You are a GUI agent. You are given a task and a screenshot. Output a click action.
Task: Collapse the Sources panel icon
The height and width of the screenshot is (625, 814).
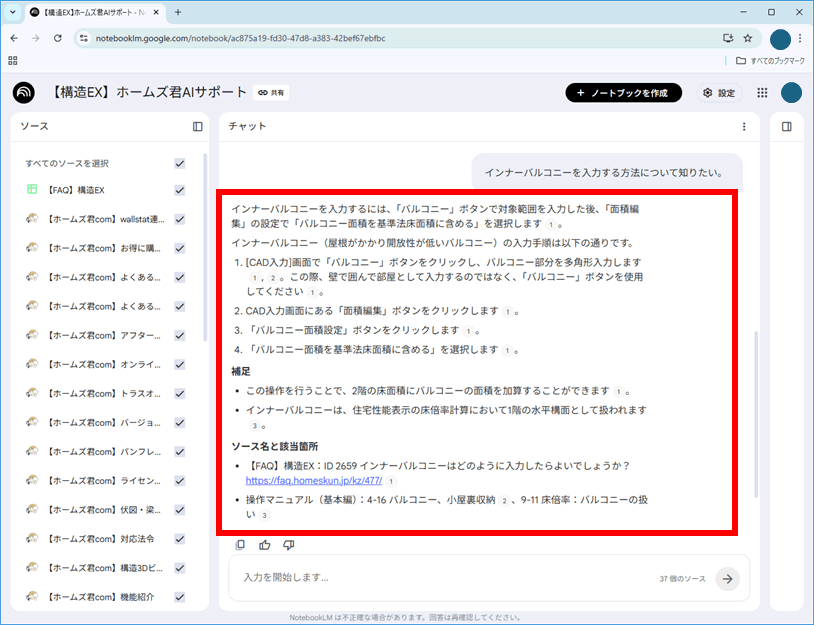198,127
